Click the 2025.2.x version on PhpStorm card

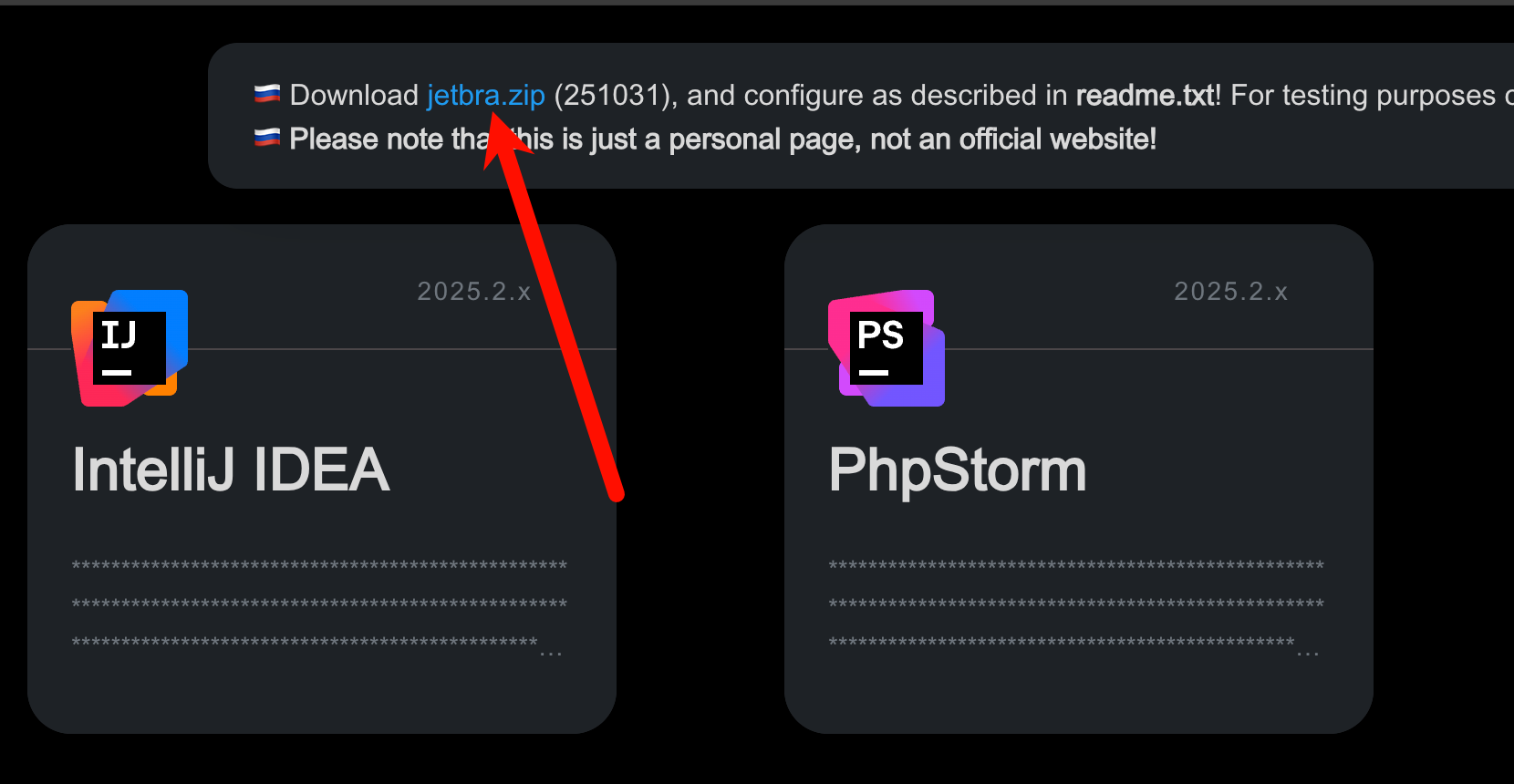coord(1231,292)
